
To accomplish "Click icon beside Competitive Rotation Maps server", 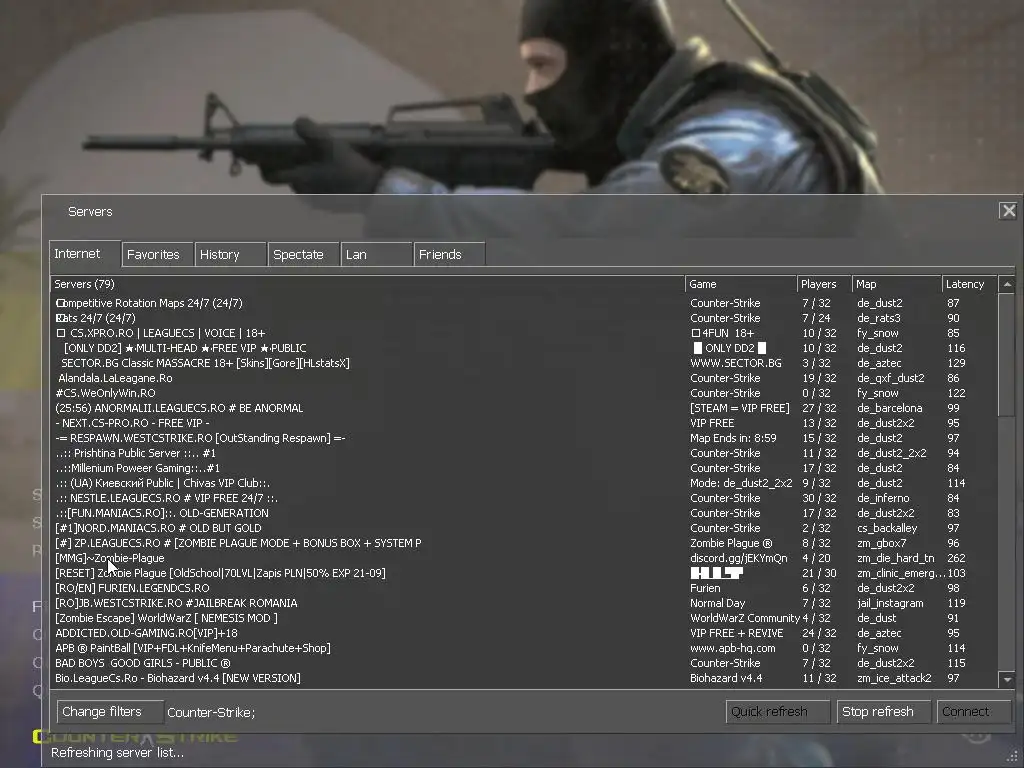I will coord(61,303).
